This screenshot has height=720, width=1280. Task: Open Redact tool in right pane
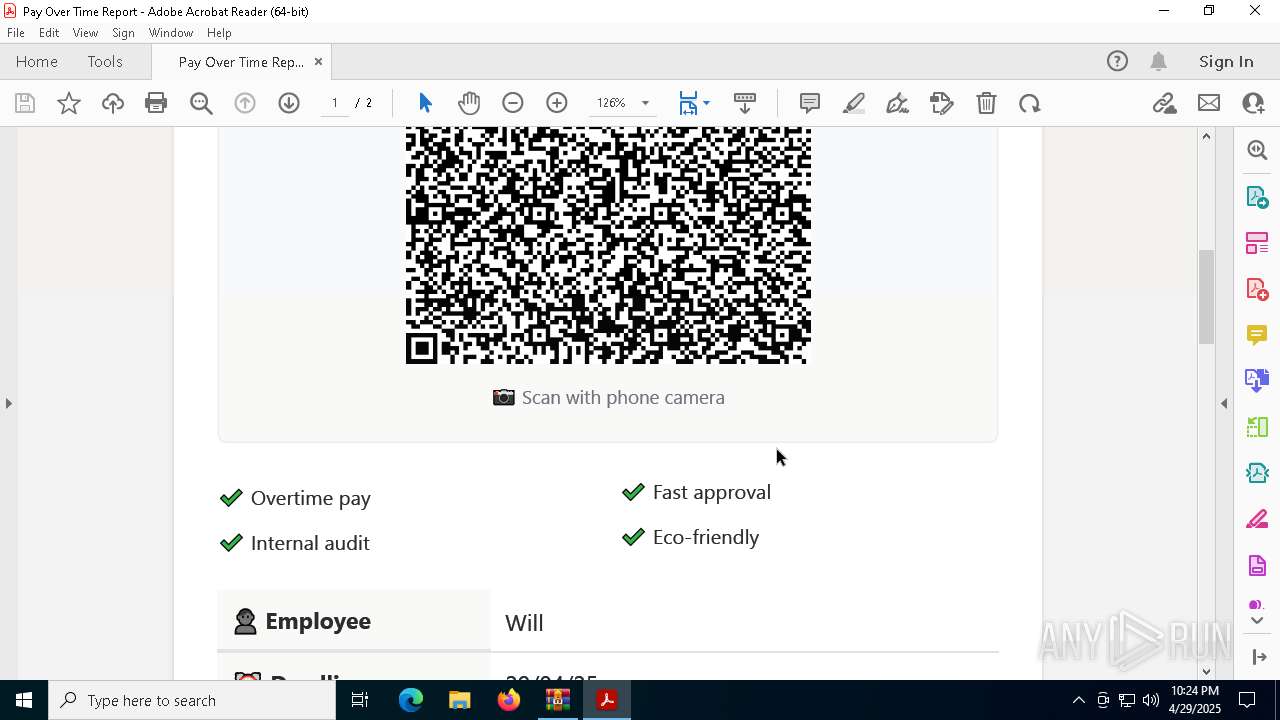pyautogui.click(x=1257, y=520)
